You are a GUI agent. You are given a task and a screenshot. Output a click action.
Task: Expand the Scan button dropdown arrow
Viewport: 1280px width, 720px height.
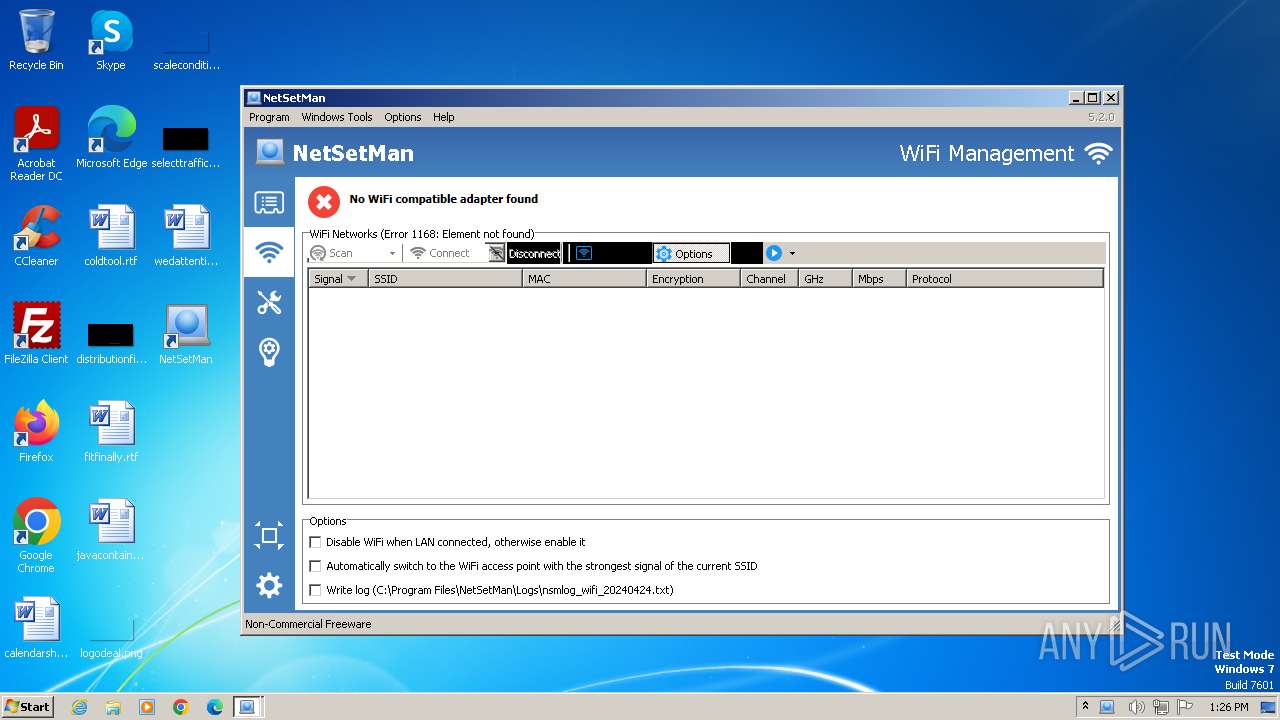click(392, 254)
